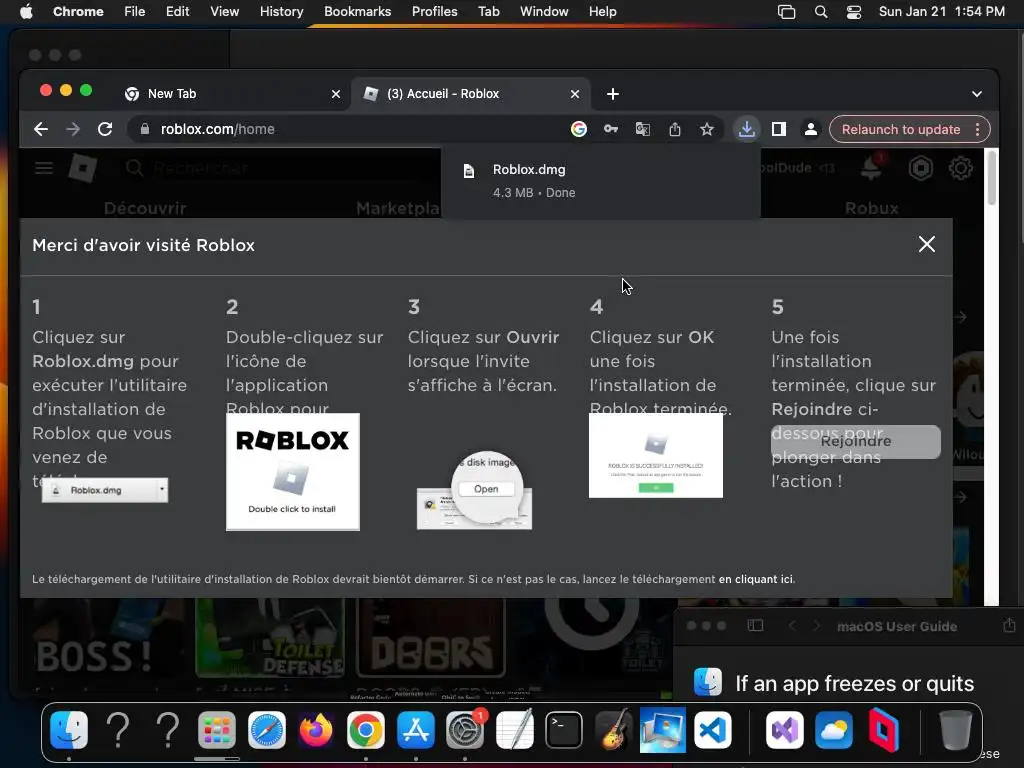Click the Google icon in address bar

coord(579,129)
